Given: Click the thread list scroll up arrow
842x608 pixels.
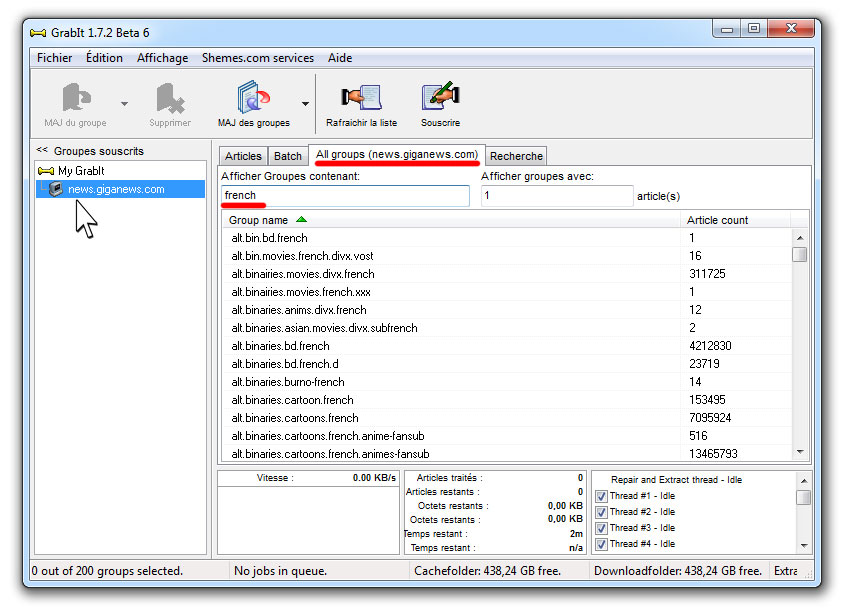Looking at the screenshot, I should [804, 481].
